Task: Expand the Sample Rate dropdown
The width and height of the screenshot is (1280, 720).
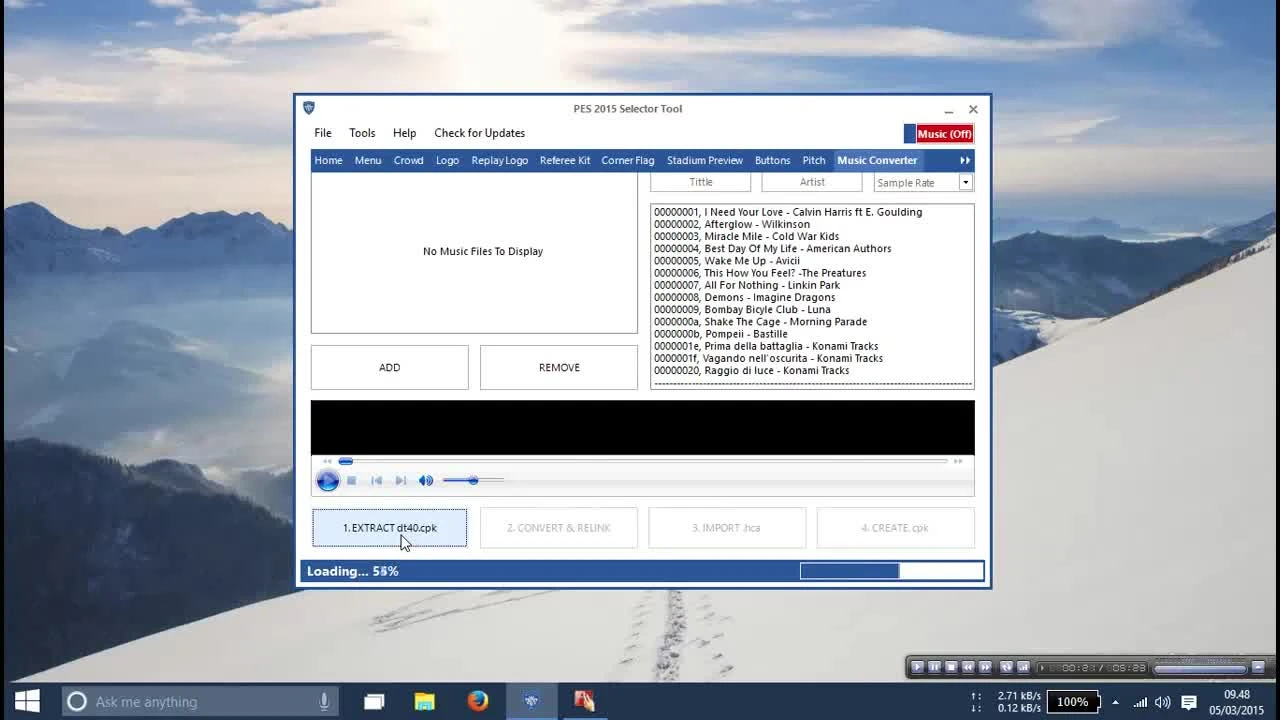Action: pyautogui.click(x=965, y=182)
